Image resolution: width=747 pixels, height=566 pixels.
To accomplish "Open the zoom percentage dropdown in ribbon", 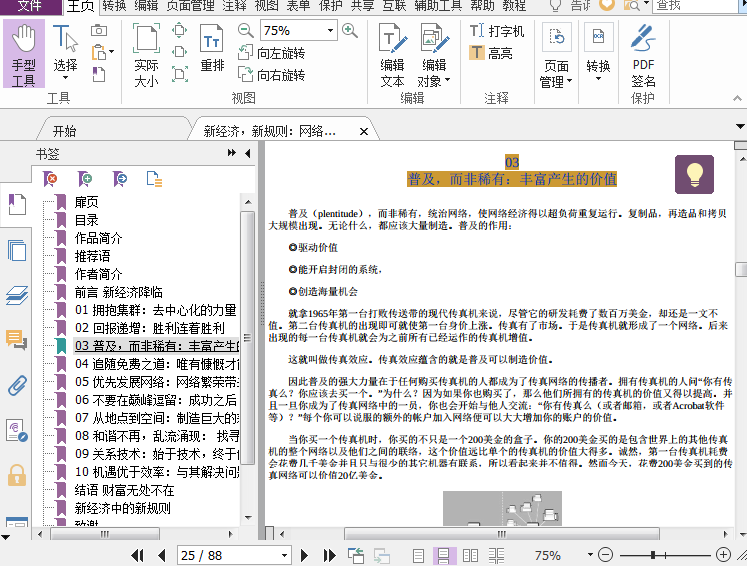I will coord(328,31).
